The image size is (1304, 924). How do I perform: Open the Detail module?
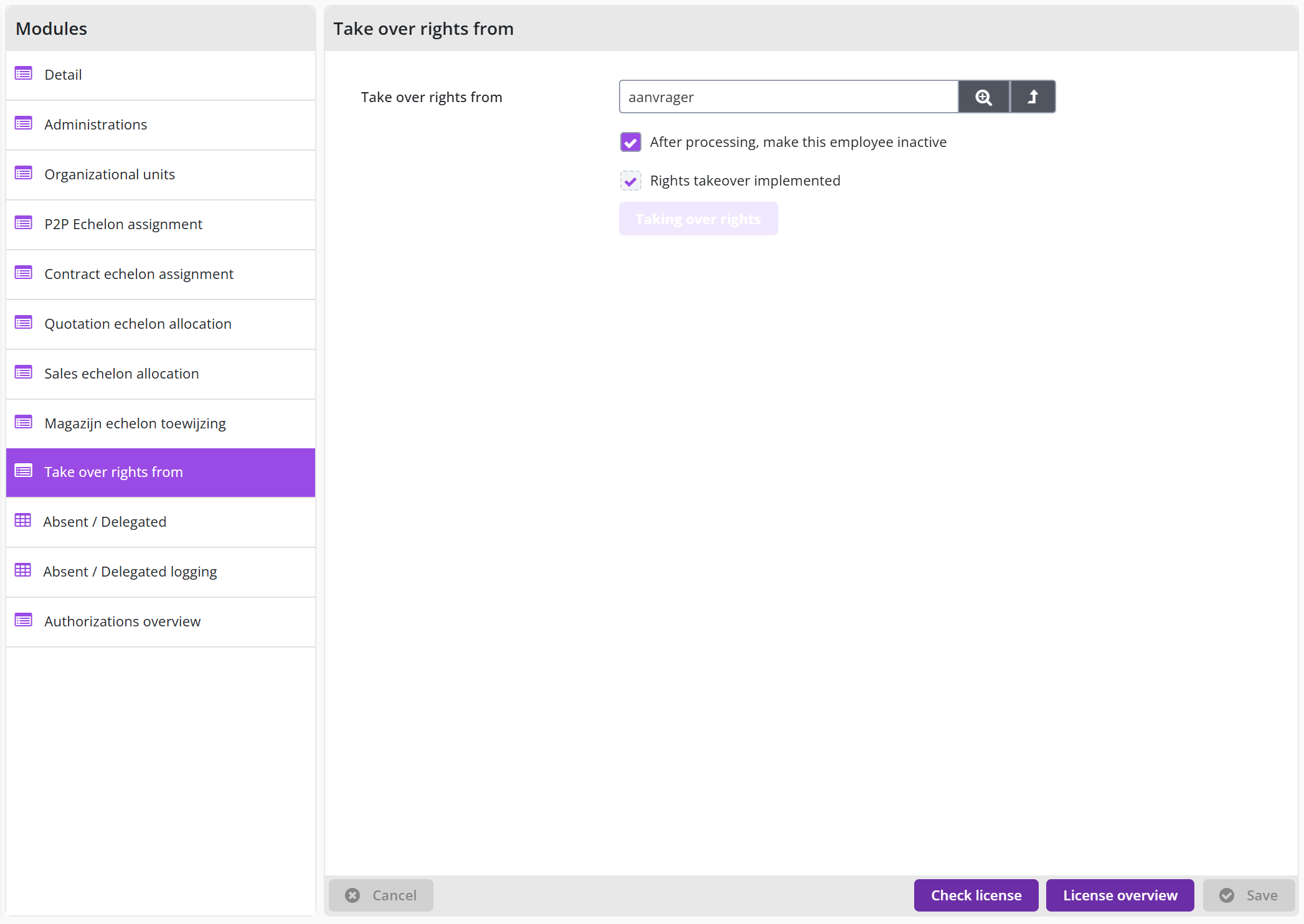click(x=161, y=75)
